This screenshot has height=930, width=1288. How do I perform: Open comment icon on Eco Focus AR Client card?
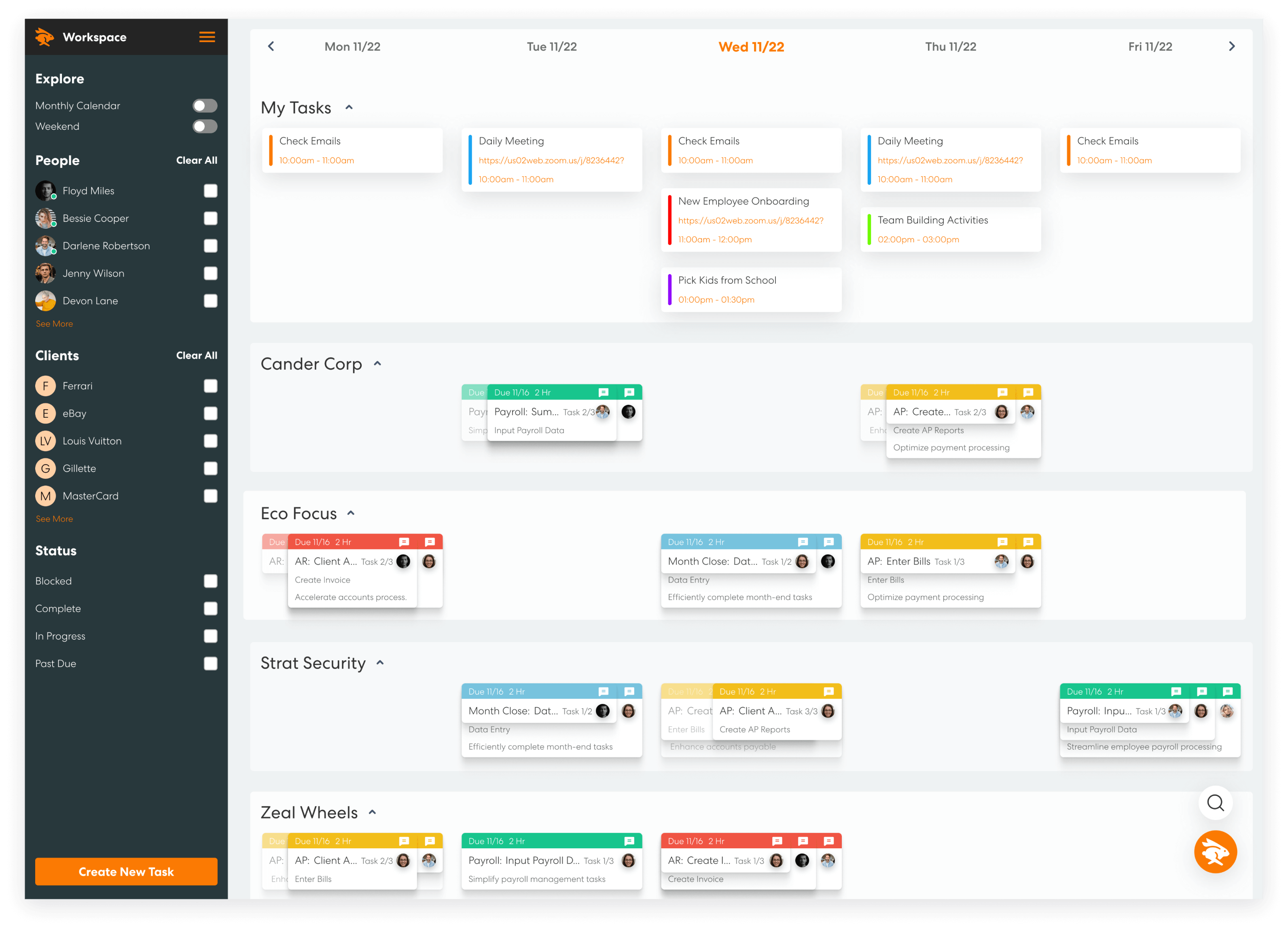(x=404, y=542)
